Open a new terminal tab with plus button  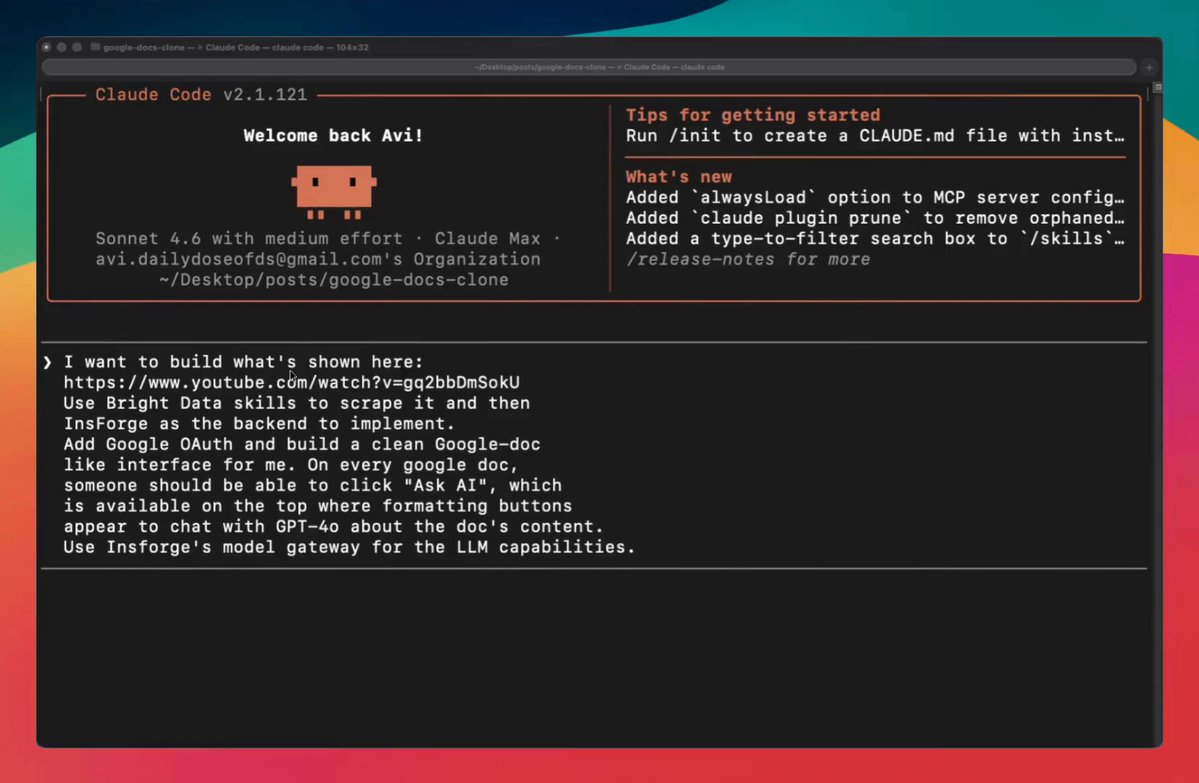(x=1149, y=67)
